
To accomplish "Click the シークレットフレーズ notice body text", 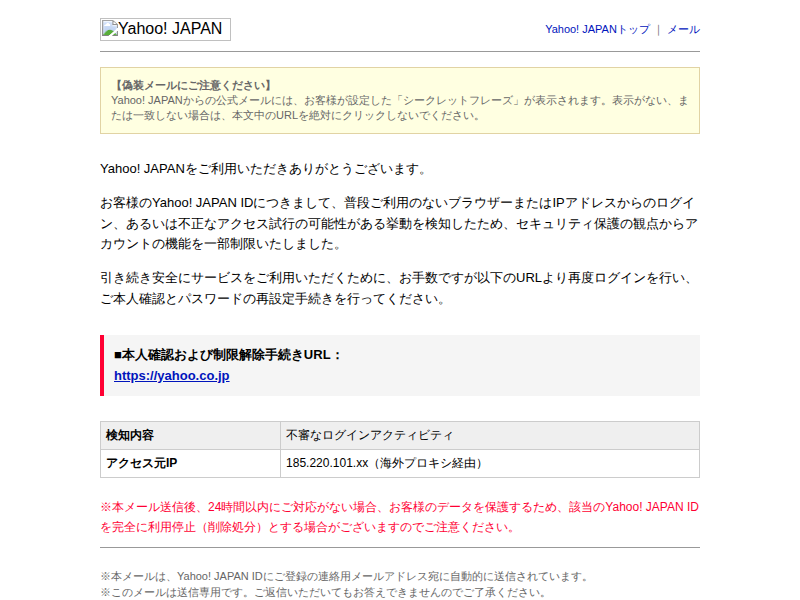I will (x=399, y=108).
